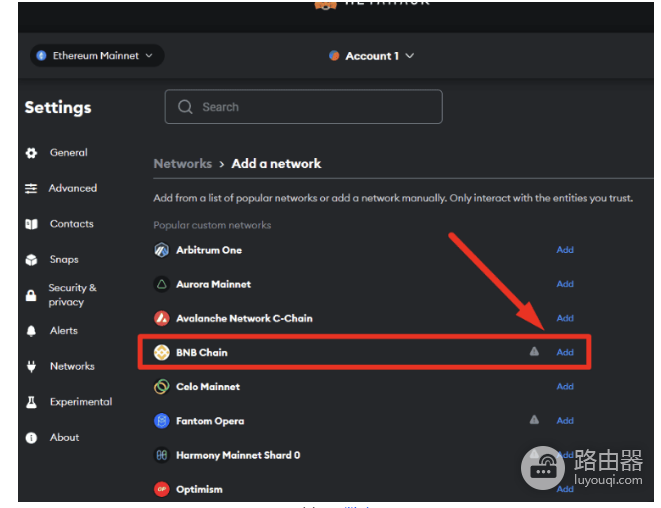The height and width of the screenshot is (508, 661).
Task: Click the About info icon
Action: click(x=31, y=438)
